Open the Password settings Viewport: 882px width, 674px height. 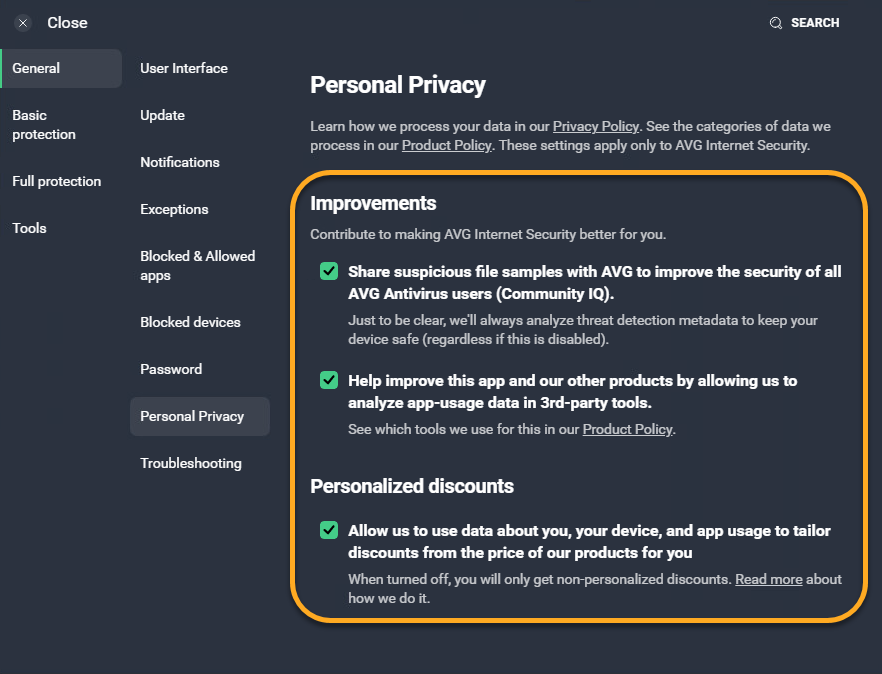(171, 369)
